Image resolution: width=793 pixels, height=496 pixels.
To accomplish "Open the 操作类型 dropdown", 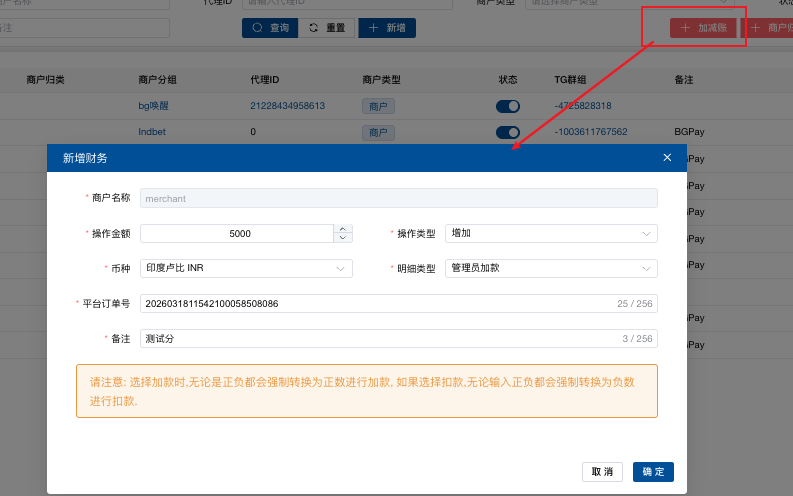I will [551, 233].
